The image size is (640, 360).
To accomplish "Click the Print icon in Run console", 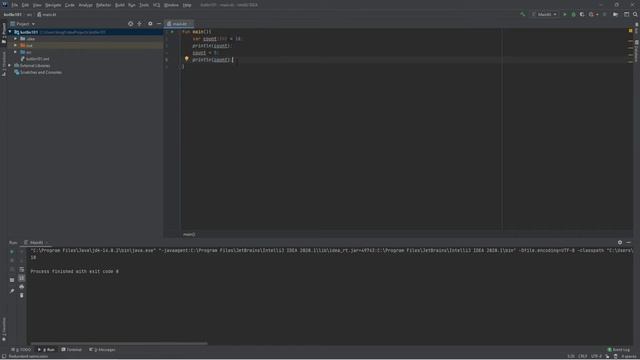I will coord(22,287).
